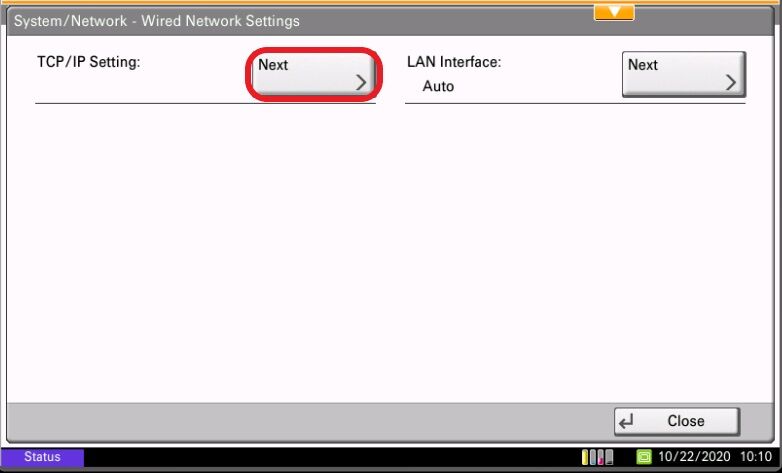Check the black toner level indicator
Image resolution: width=782 pixels, height=473 pixels.
[609, 457]
